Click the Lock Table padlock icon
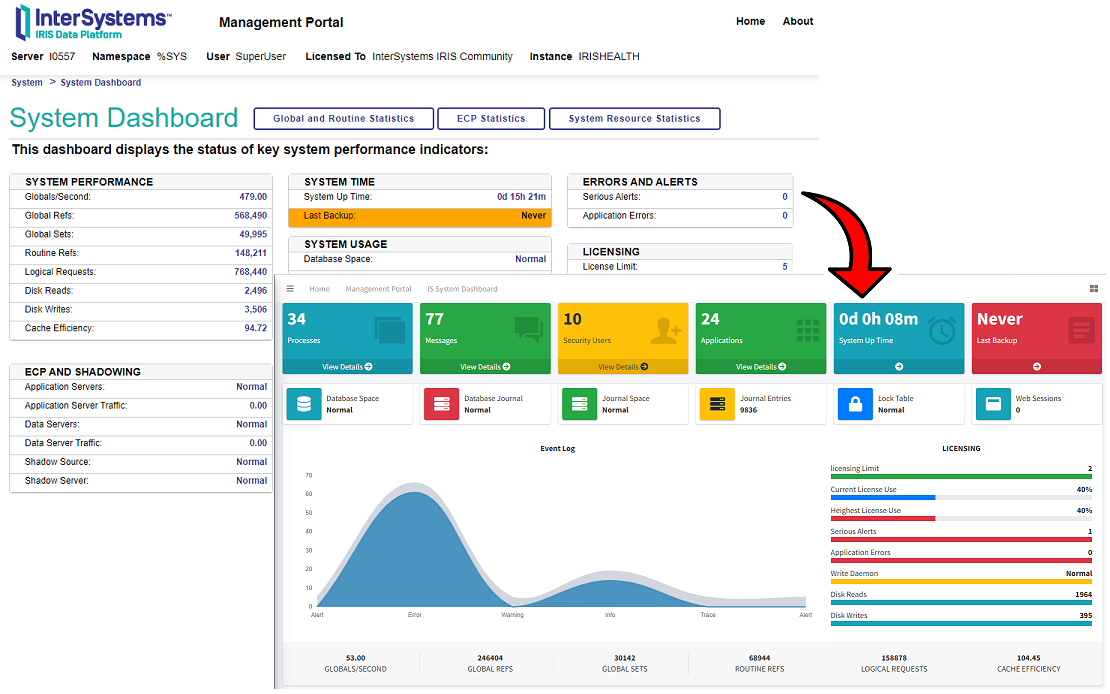 [855, 404]
